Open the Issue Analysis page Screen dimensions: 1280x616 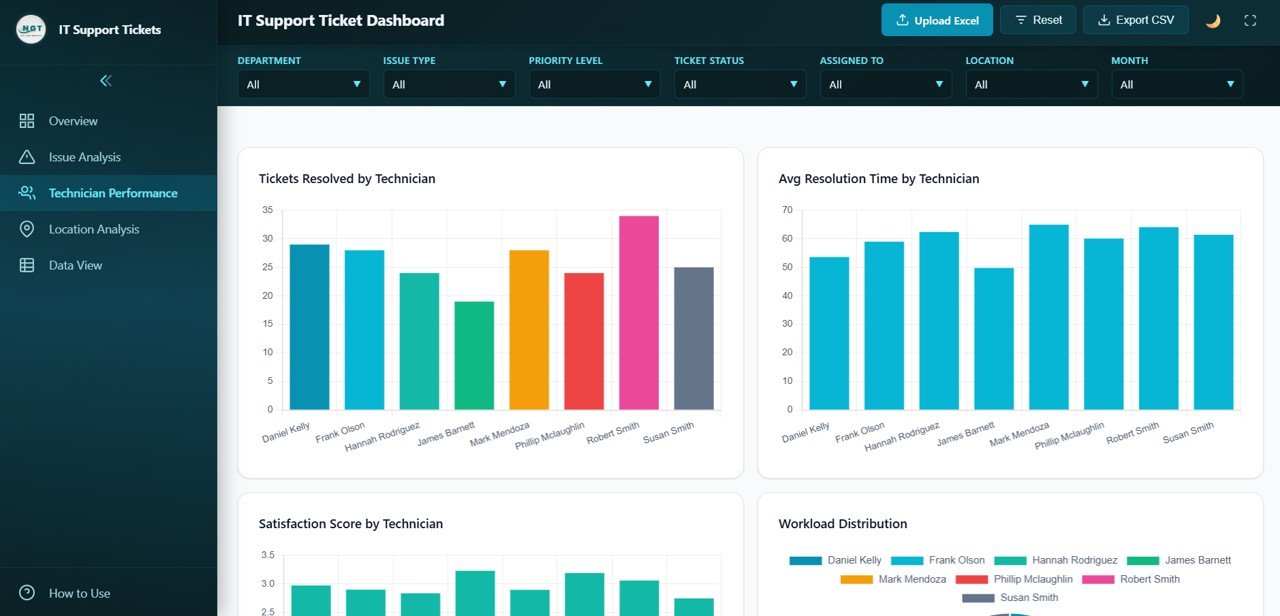point(85,157)
